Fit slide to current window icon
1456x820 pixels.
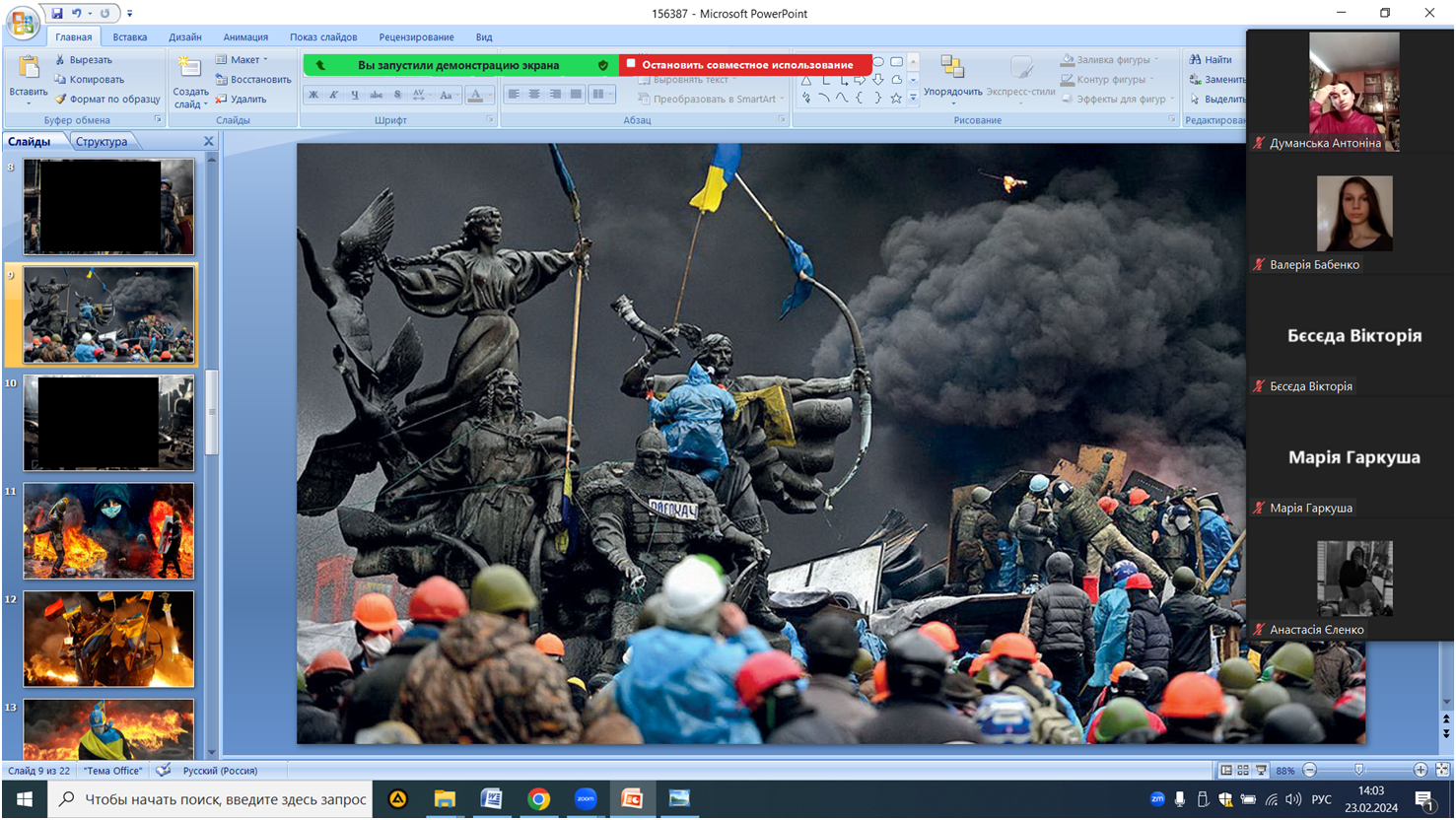point(1442,770)
